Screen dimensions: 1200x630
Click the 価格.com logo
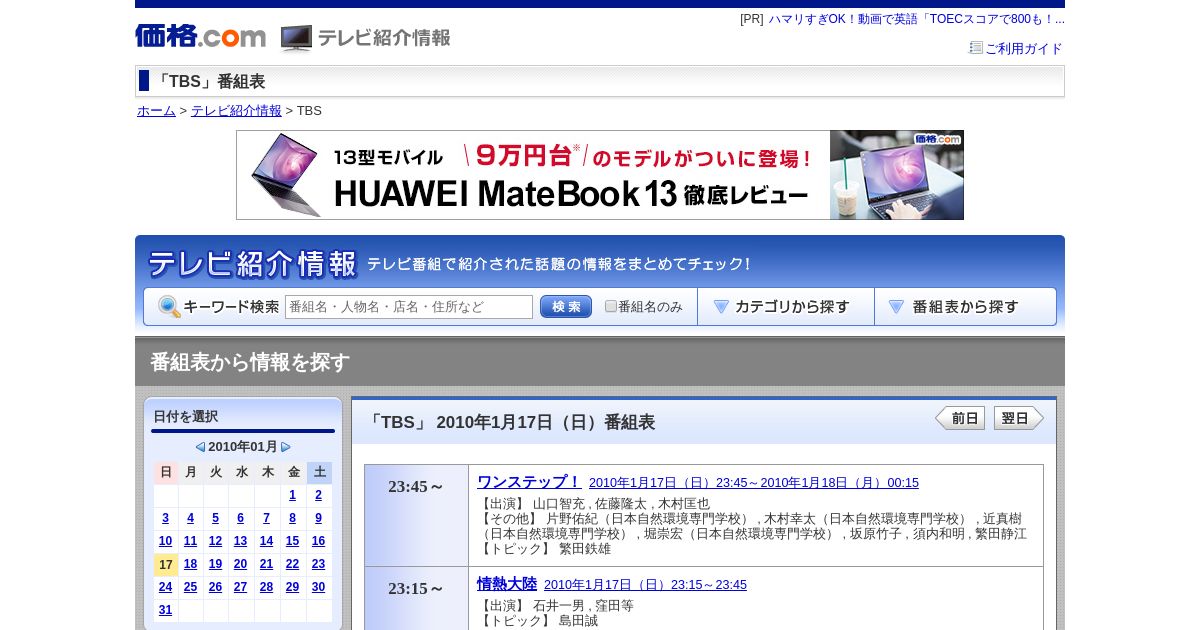click(x=200, y=37)
